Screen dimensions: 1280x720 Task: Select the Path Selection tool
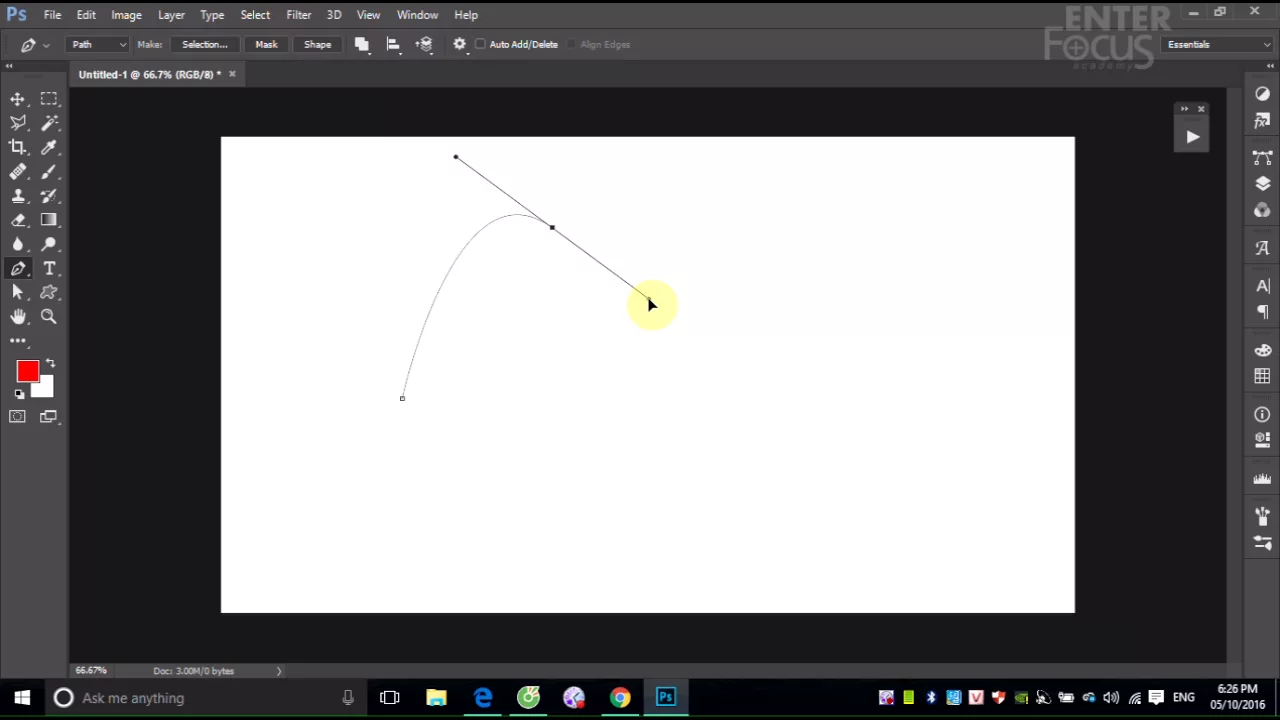(18, 292)
